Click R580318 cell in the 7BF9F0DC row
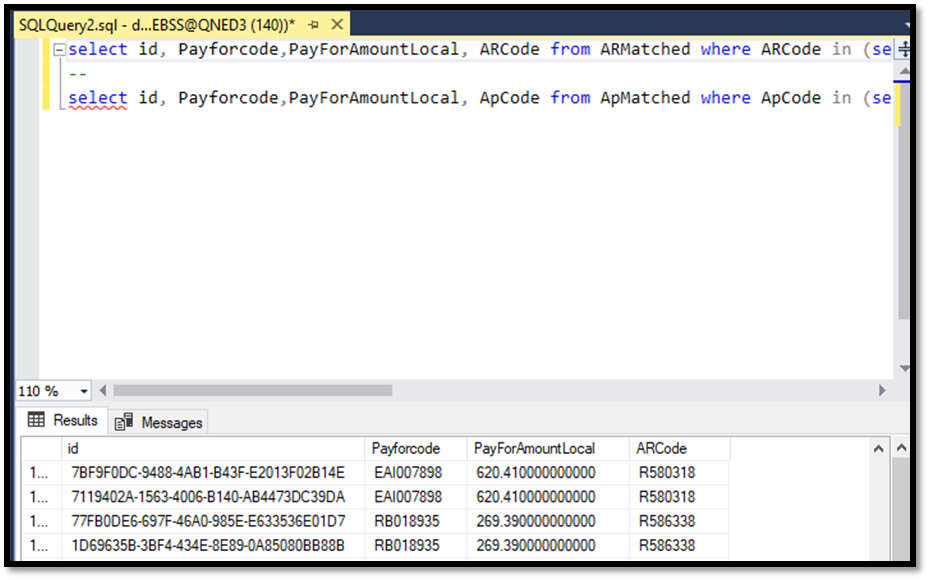929x580 pixels. pyautogui.click(x=680, y=473)
